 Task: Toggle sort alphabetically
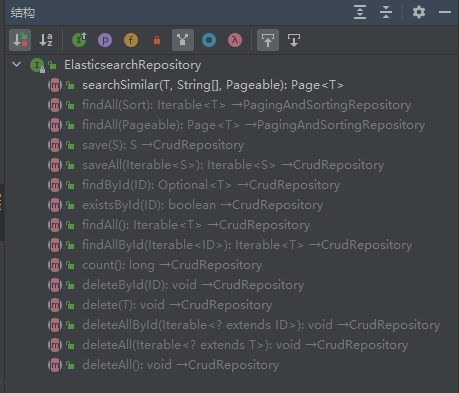[x=46, y=40]
